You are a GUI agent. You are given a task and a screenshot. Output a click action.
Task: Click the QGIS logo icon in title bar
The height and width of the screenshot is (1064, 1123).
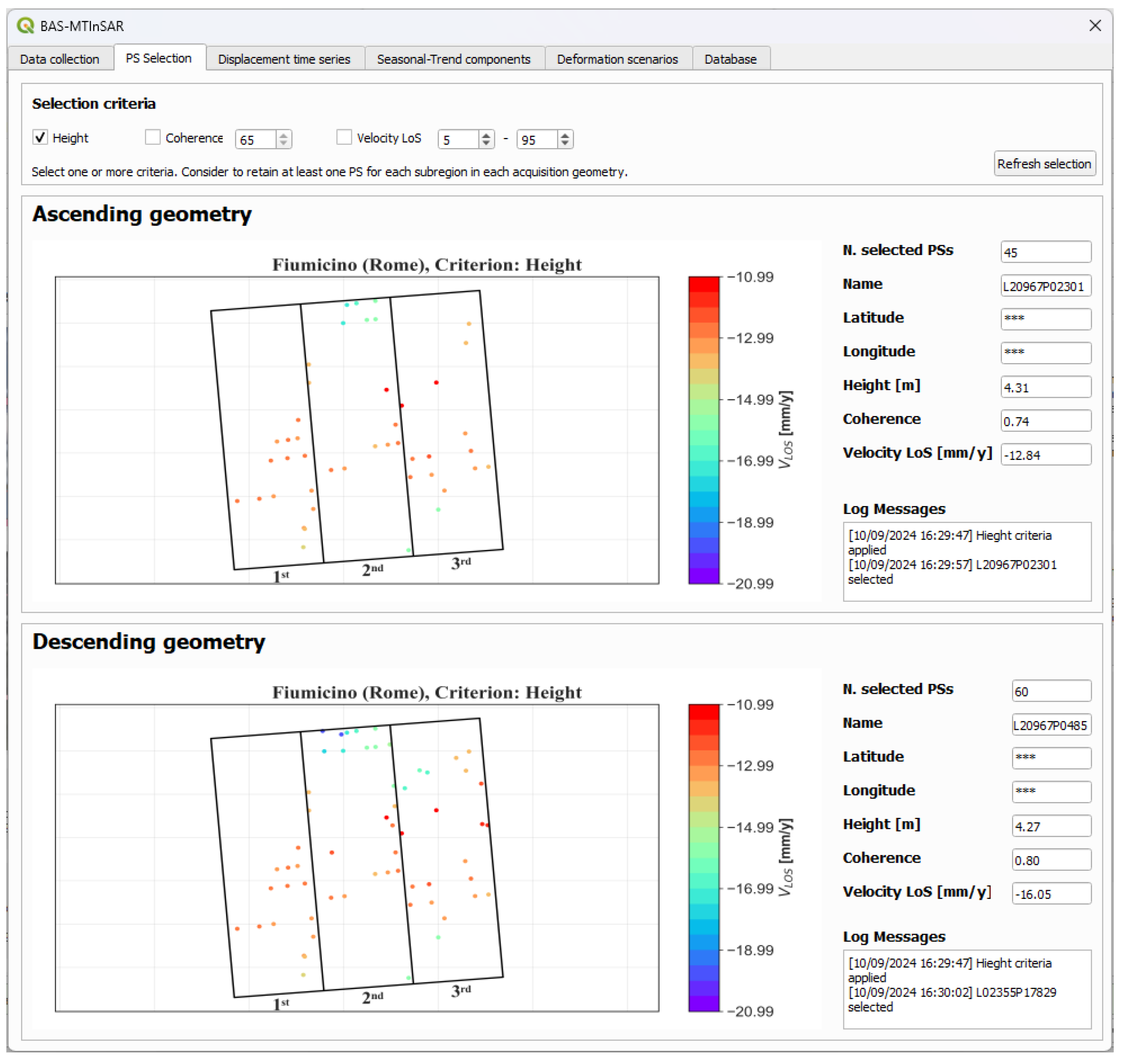coord(25,25)
